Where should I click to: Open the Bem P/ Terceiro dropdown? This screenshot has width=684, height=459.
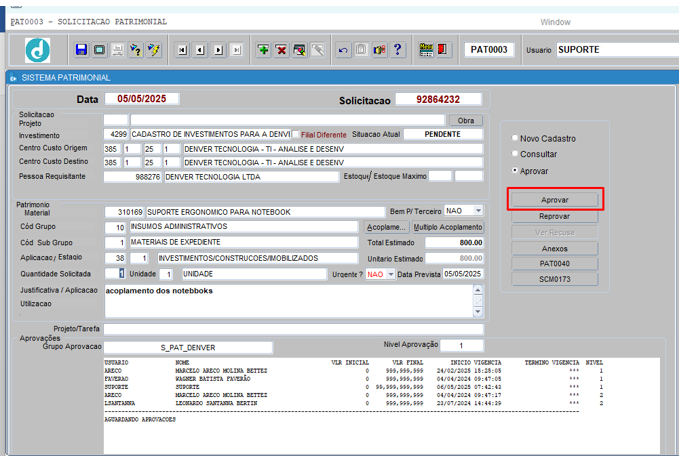pos(479,211)
